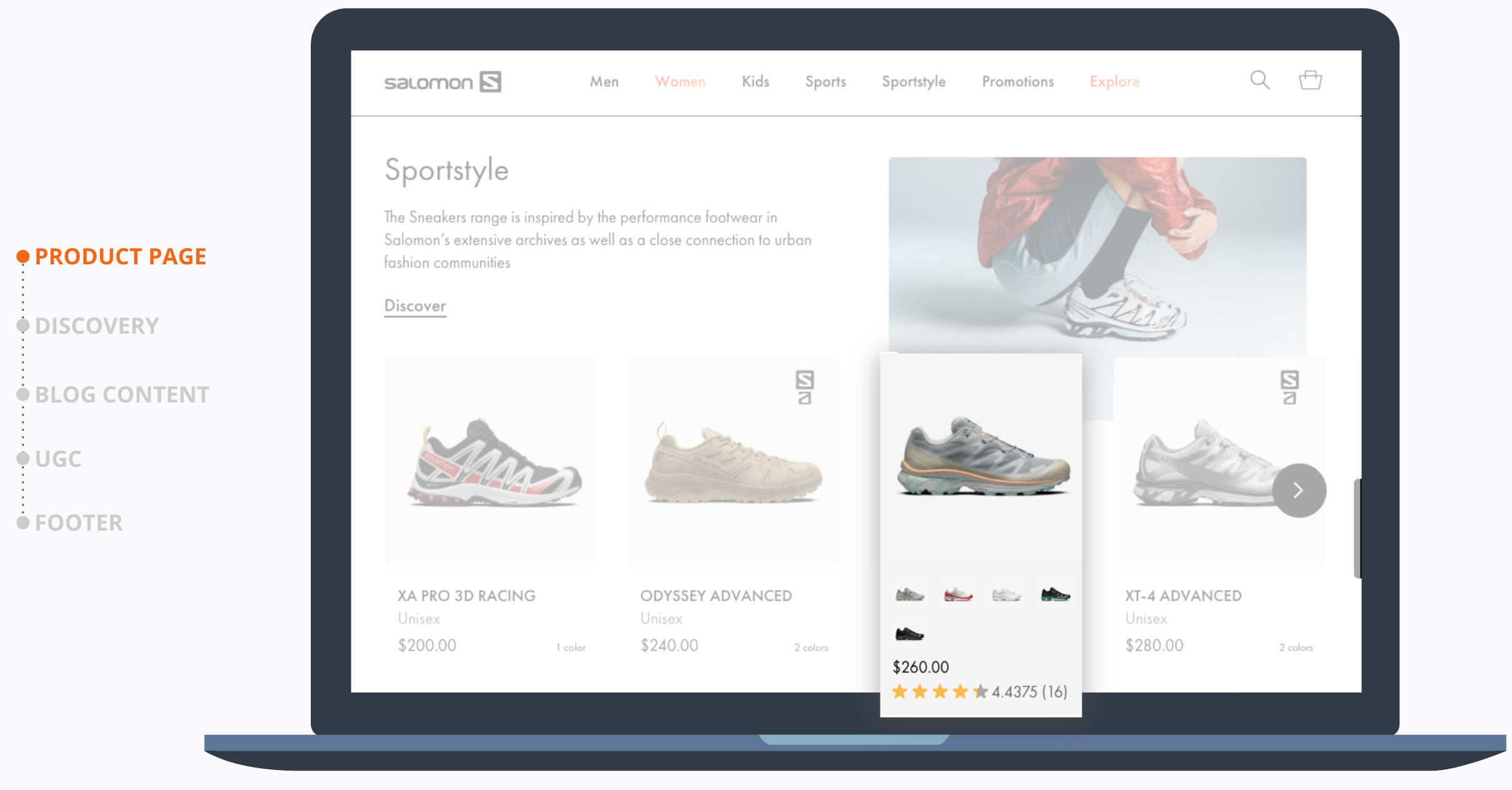Click the page vertical scrollbar handle

[x=1357, y=528]
